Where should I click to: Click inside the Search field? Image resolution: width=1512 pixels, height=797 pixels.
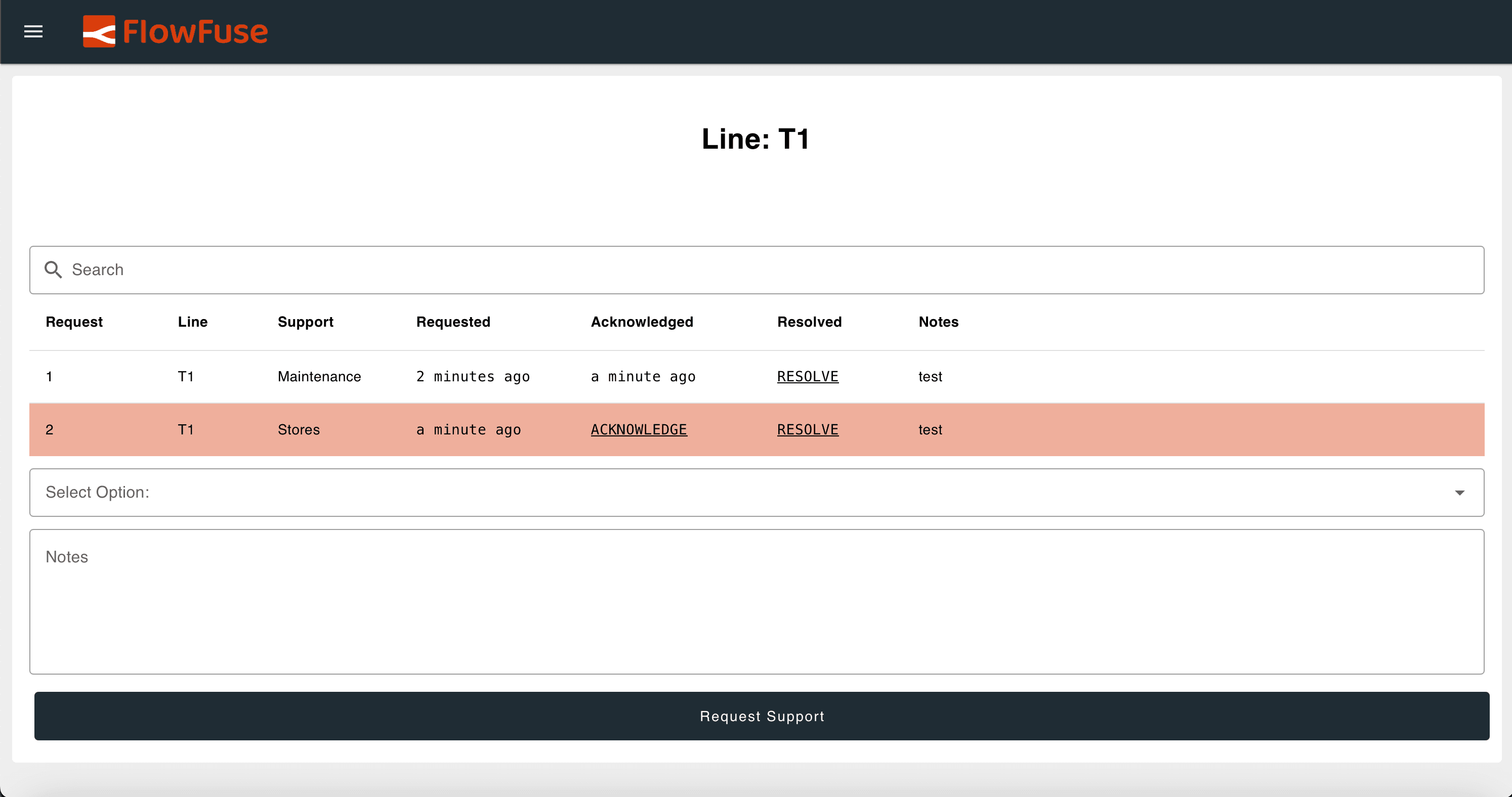click(x=470, y=270)
